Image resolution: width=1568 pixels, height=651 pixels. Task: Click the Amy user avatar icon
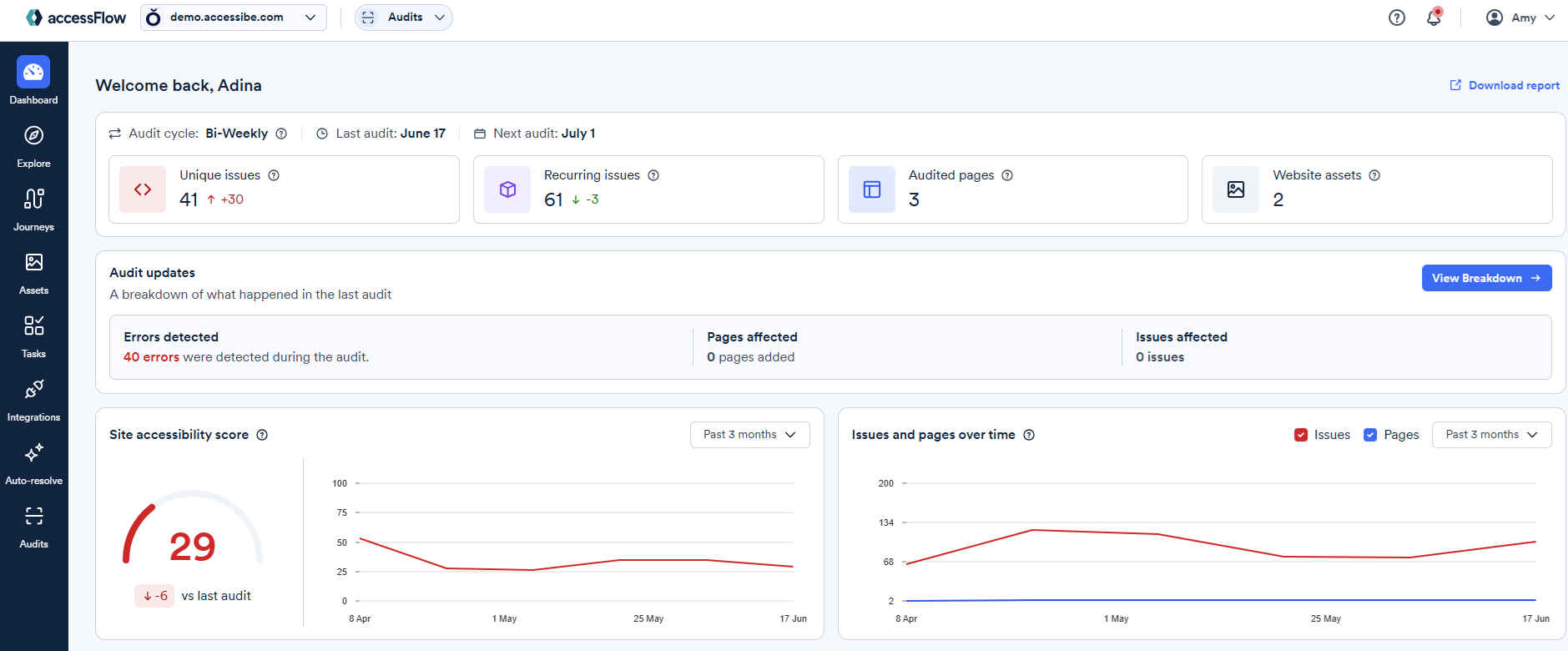coord(1495,18)
